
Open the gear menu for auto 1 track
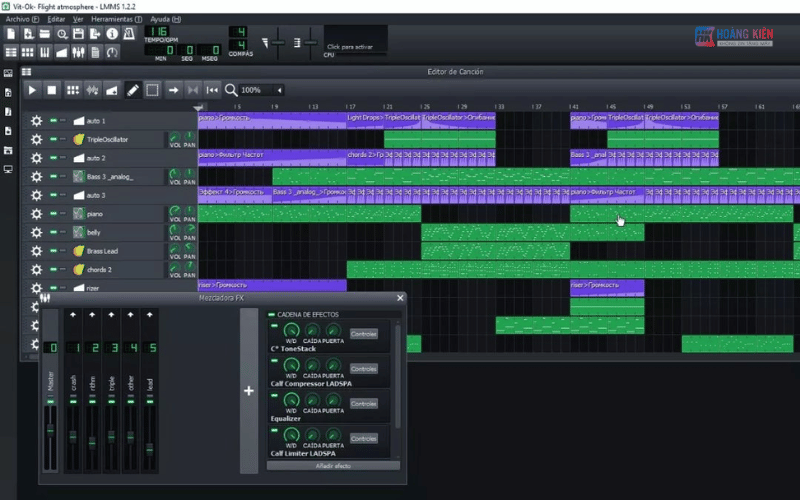point(36,121)
